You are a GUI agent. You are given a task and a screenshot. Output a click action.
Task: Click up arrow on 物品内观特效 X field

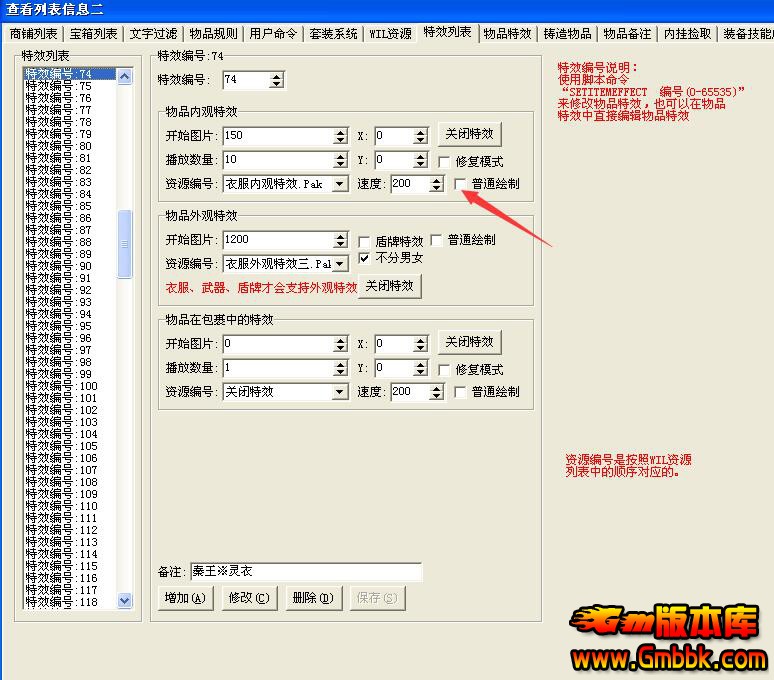[x=421, y=132]
